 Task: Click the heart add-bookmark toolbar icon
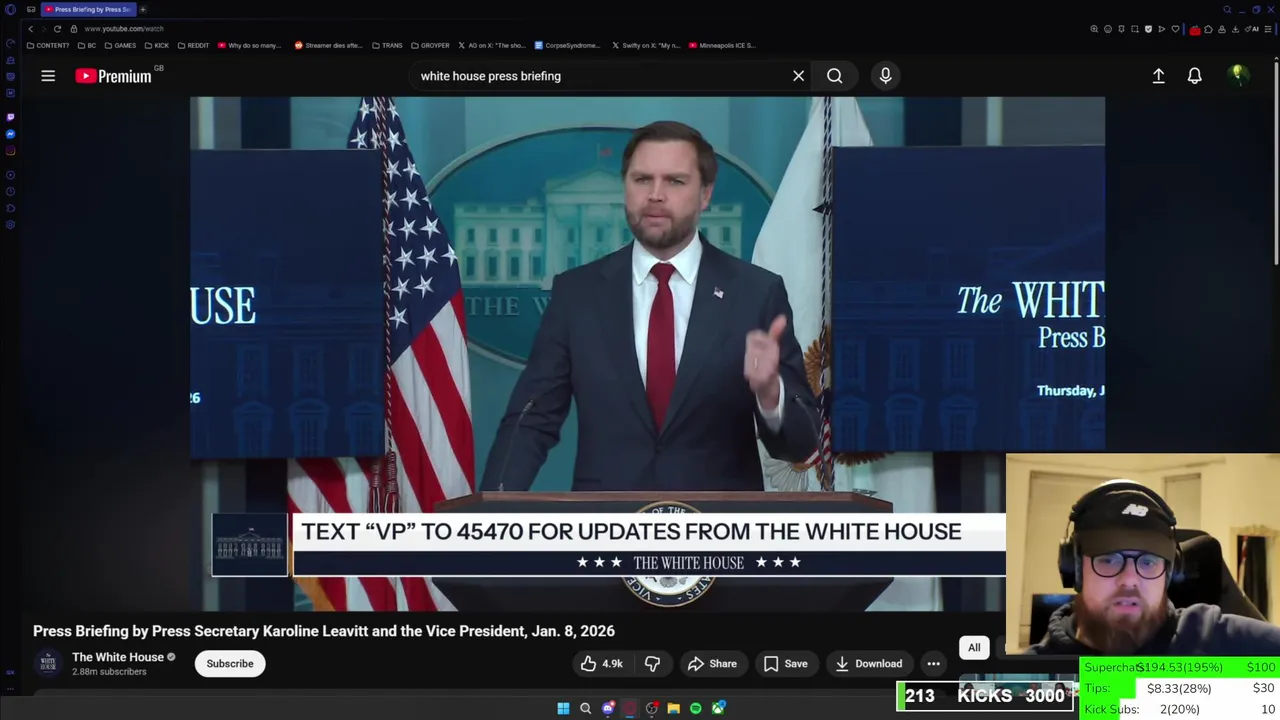[1175, 29]
